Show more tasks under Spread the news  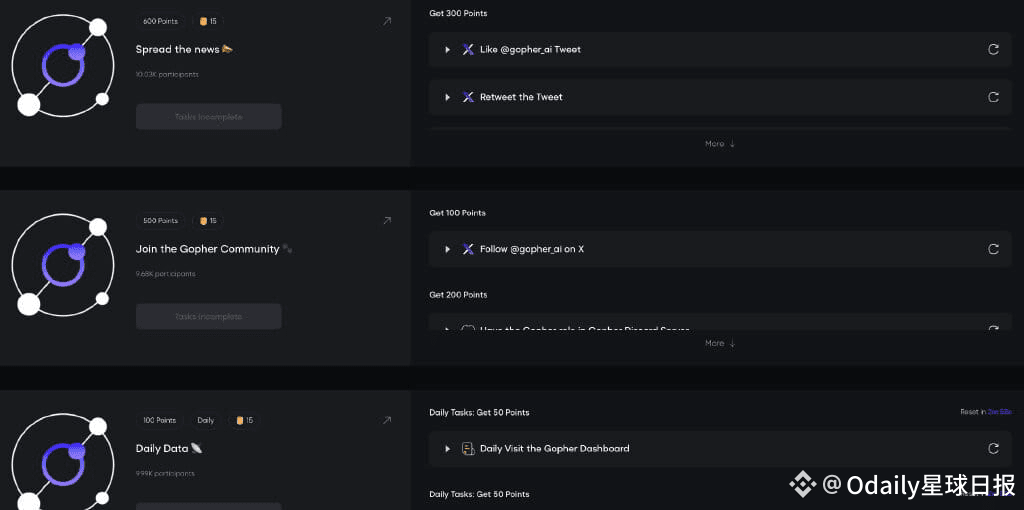pos(719,144)
